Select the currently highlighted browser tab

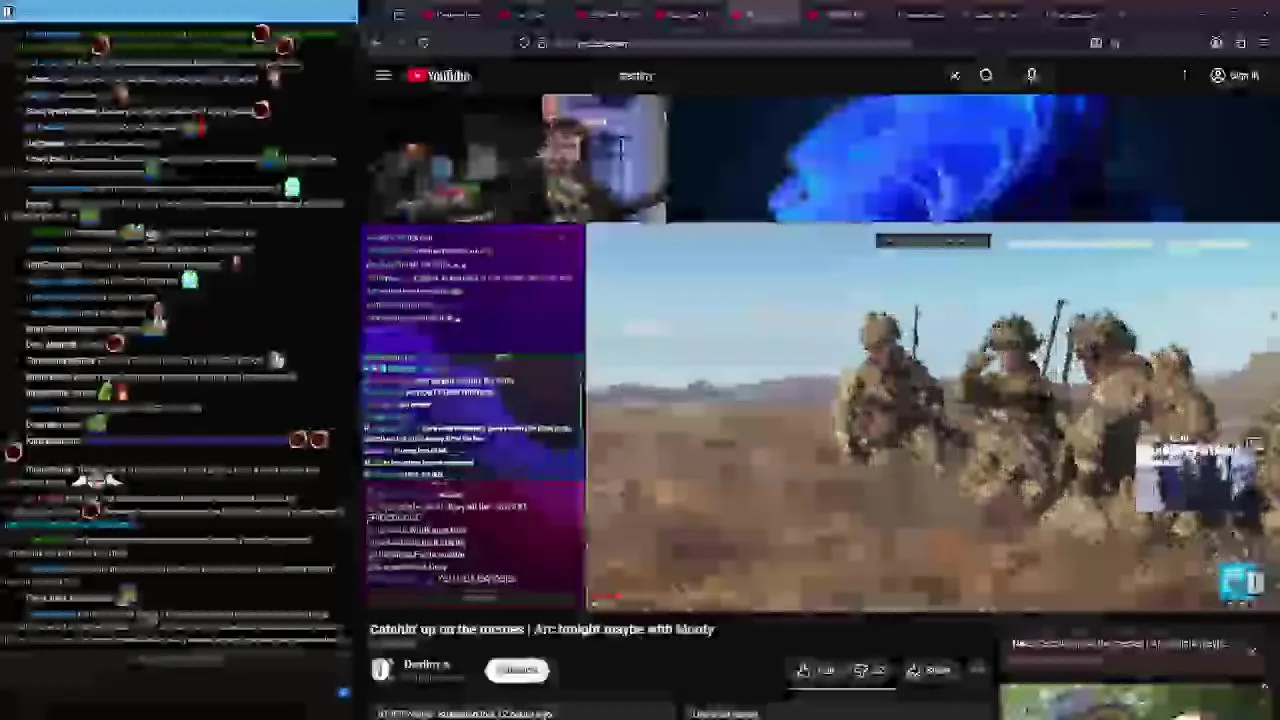(765, 15)
